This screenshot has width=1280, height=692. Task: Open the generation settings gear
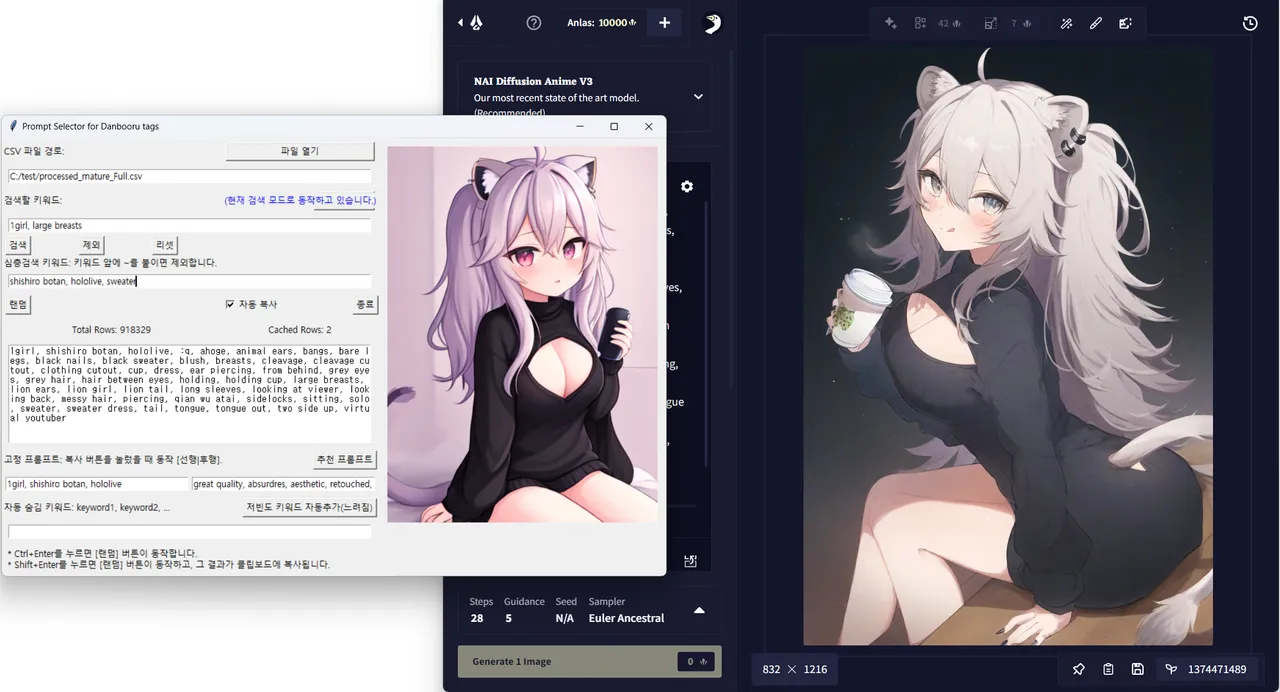point(687,186)
